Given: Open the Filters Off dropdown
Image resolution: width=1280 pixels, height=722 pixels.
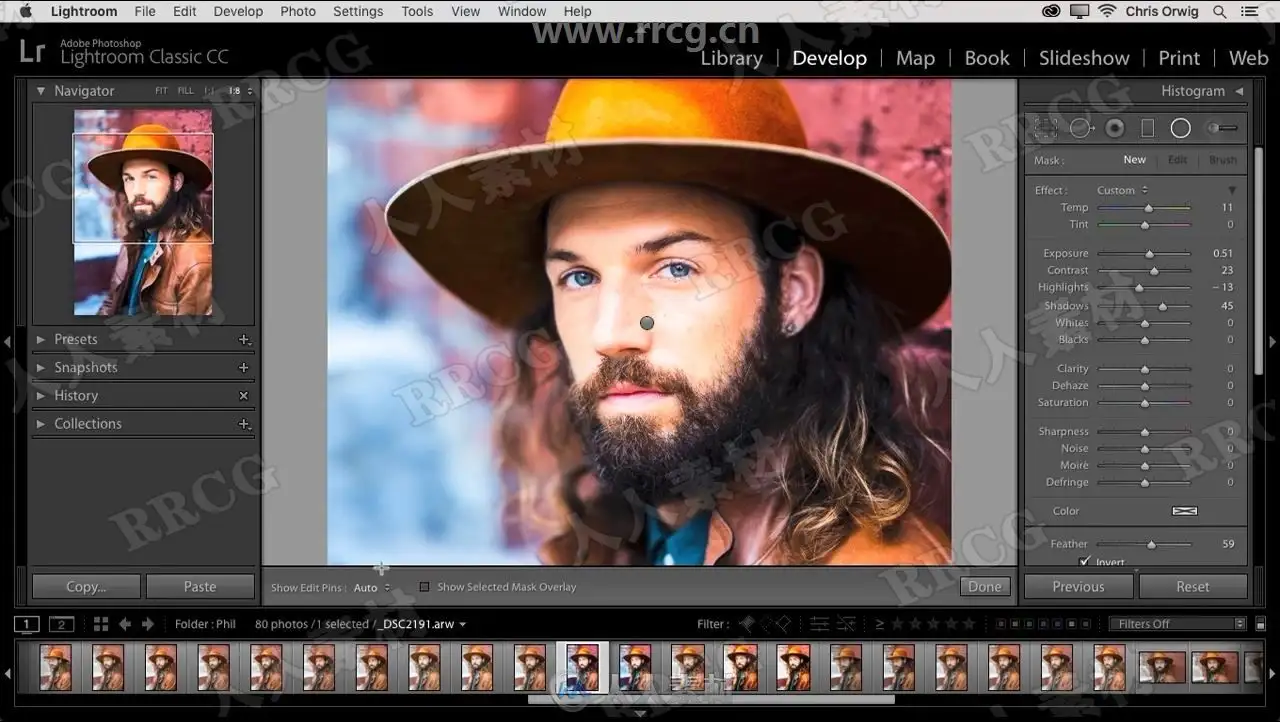Looking at the screenshot, I should click(1178, 624).
